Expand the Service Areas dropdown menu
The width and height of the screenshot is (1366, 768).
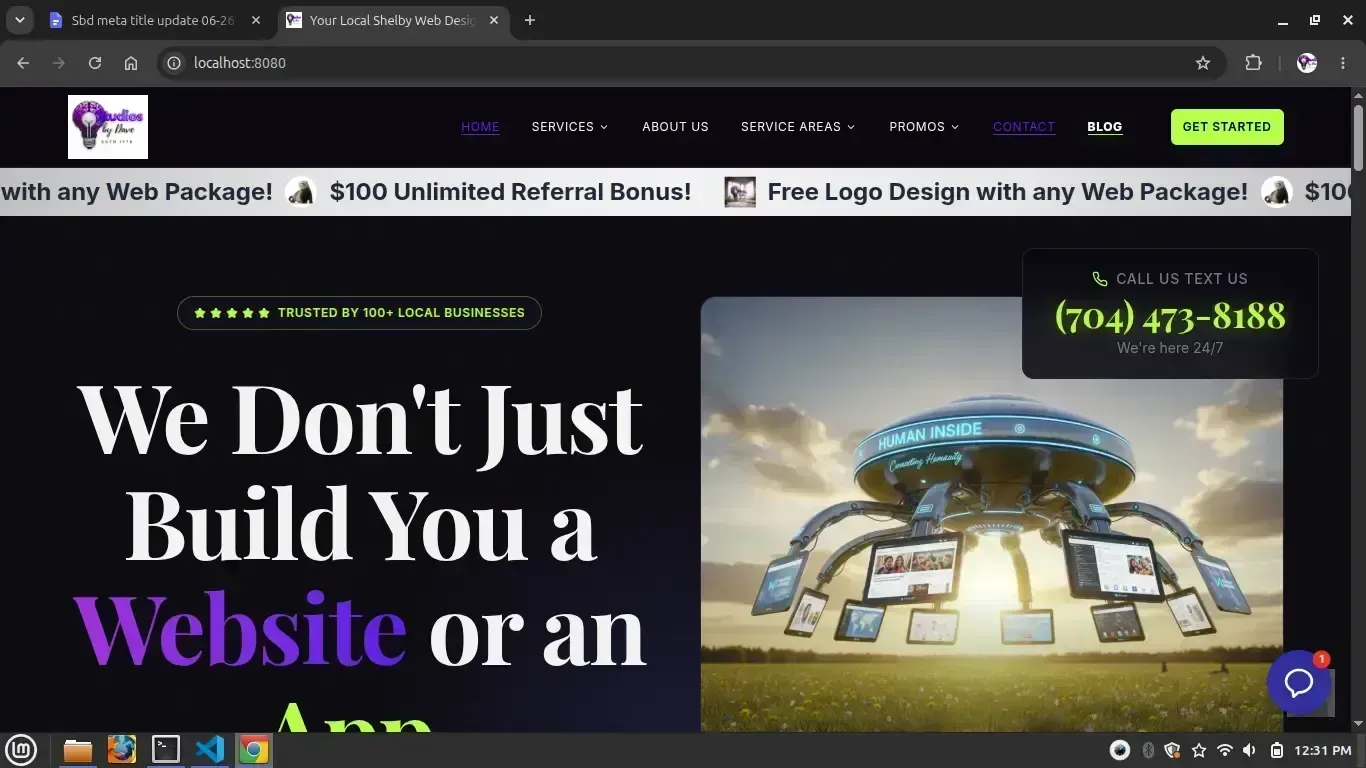(x=798, y=127)
